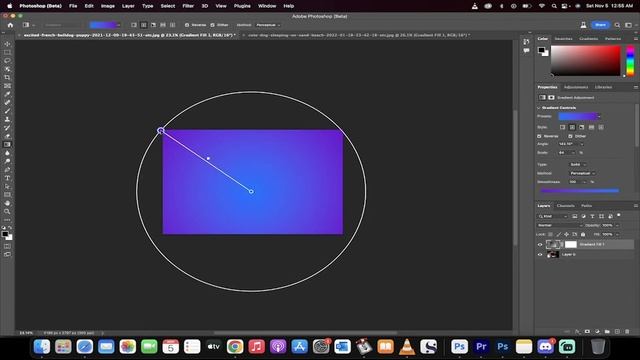Open Color panel options menu icon

(636, 39)
